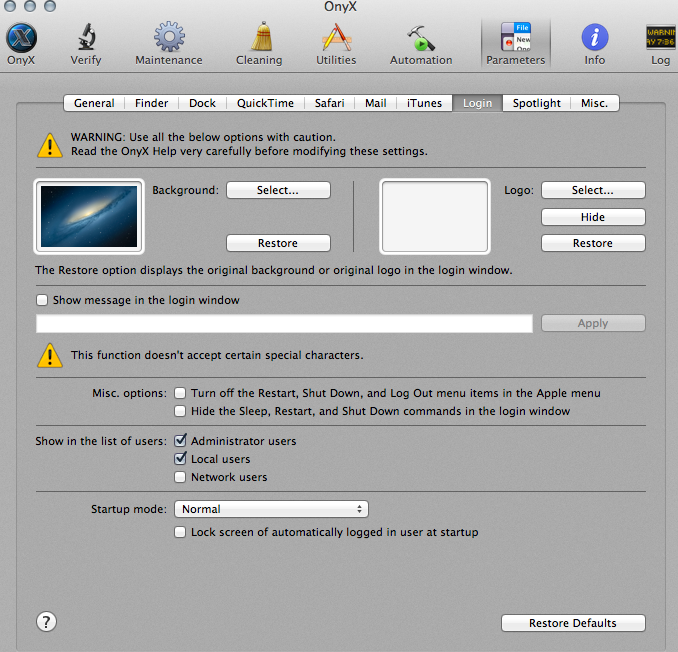Open the Utilities section
Image resolution: width=678 pixels, height=652 pixels.
(336, 43)
